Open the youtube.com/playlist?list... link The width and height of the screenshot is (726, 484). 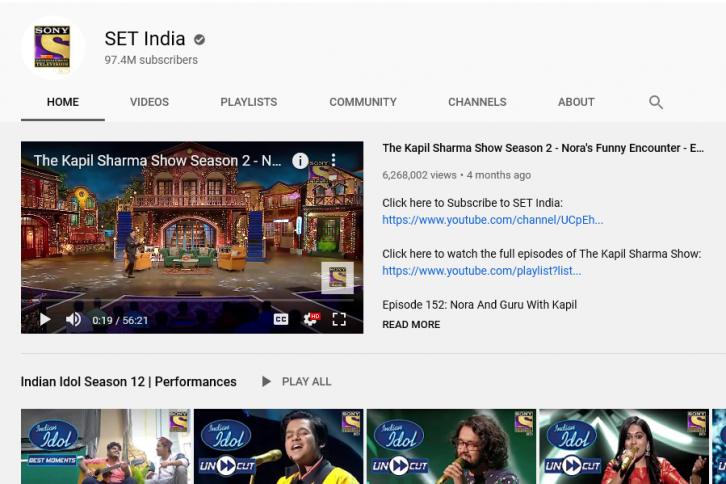[x=482, y=271]
